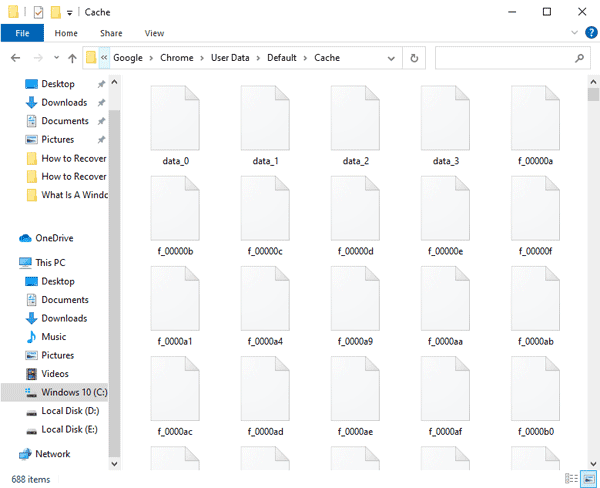Open the View ribbon tab
The width and height of the screenshot is (600, 488).
[154, 33]
